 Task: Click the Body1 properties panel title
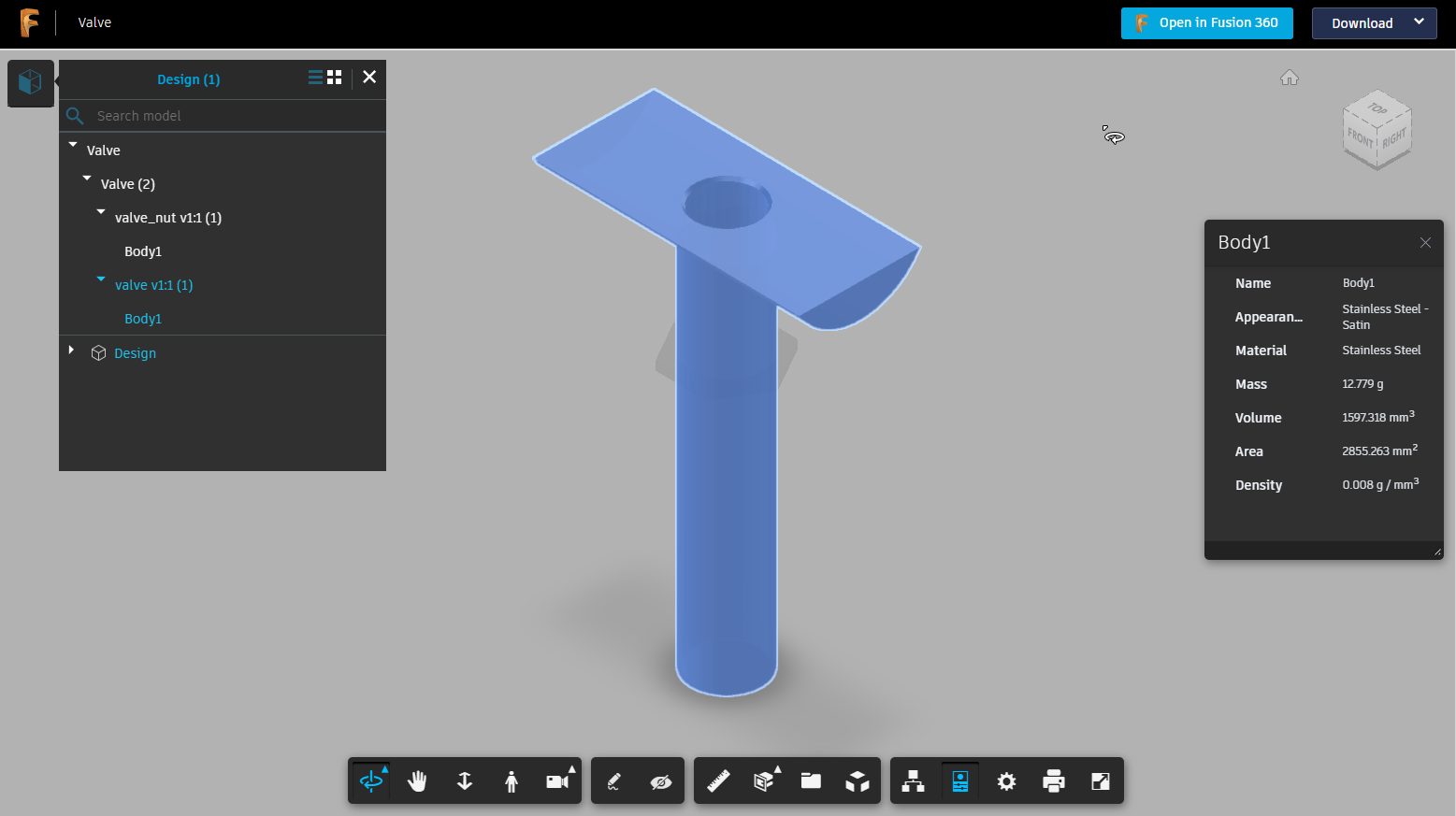[1244, 242]
